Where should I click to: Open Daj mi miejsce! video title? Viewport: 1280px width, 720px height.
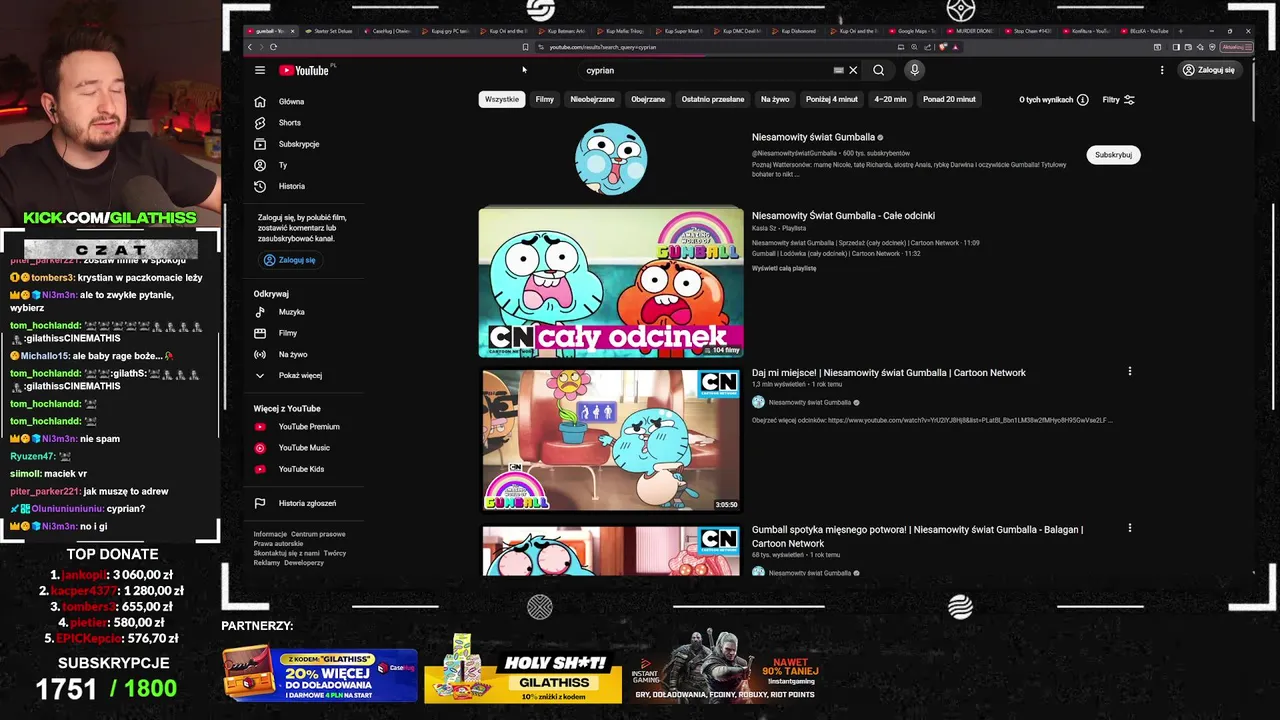pos(889,372)
